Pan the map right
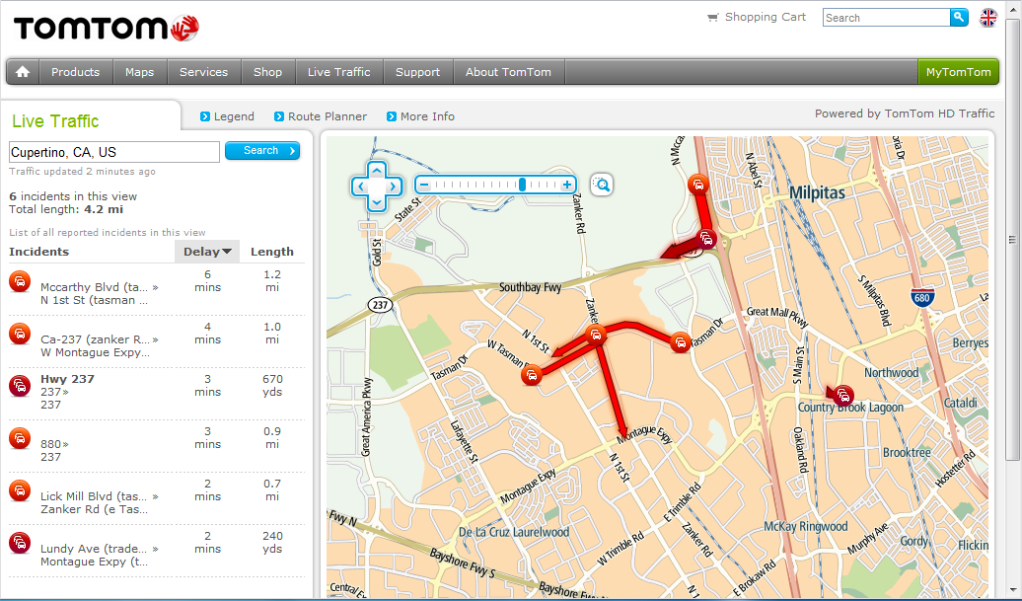1022x601 pixels. (393, 186)
